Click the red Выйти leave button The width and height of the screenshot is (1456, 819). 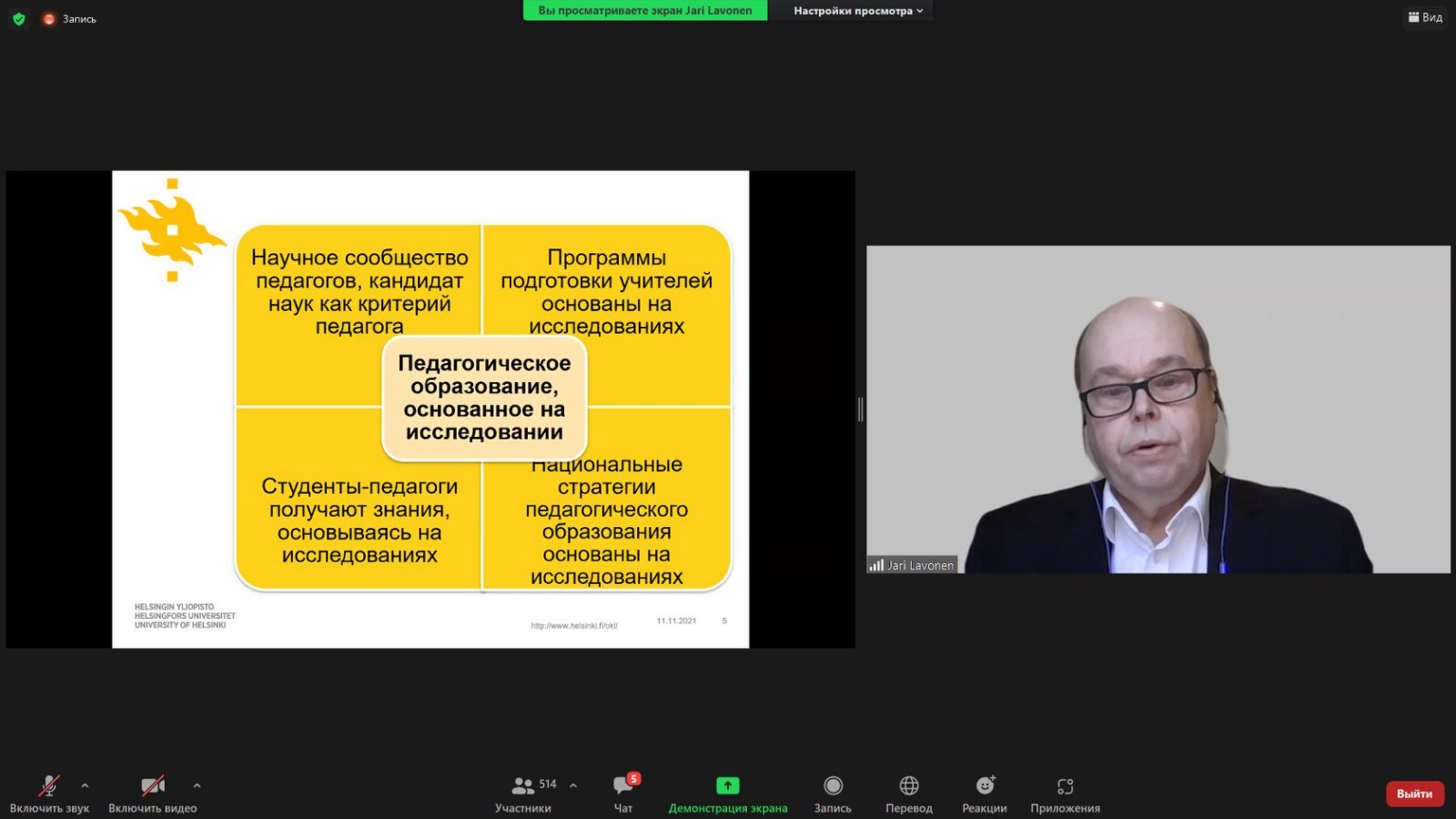point(1414,794)
